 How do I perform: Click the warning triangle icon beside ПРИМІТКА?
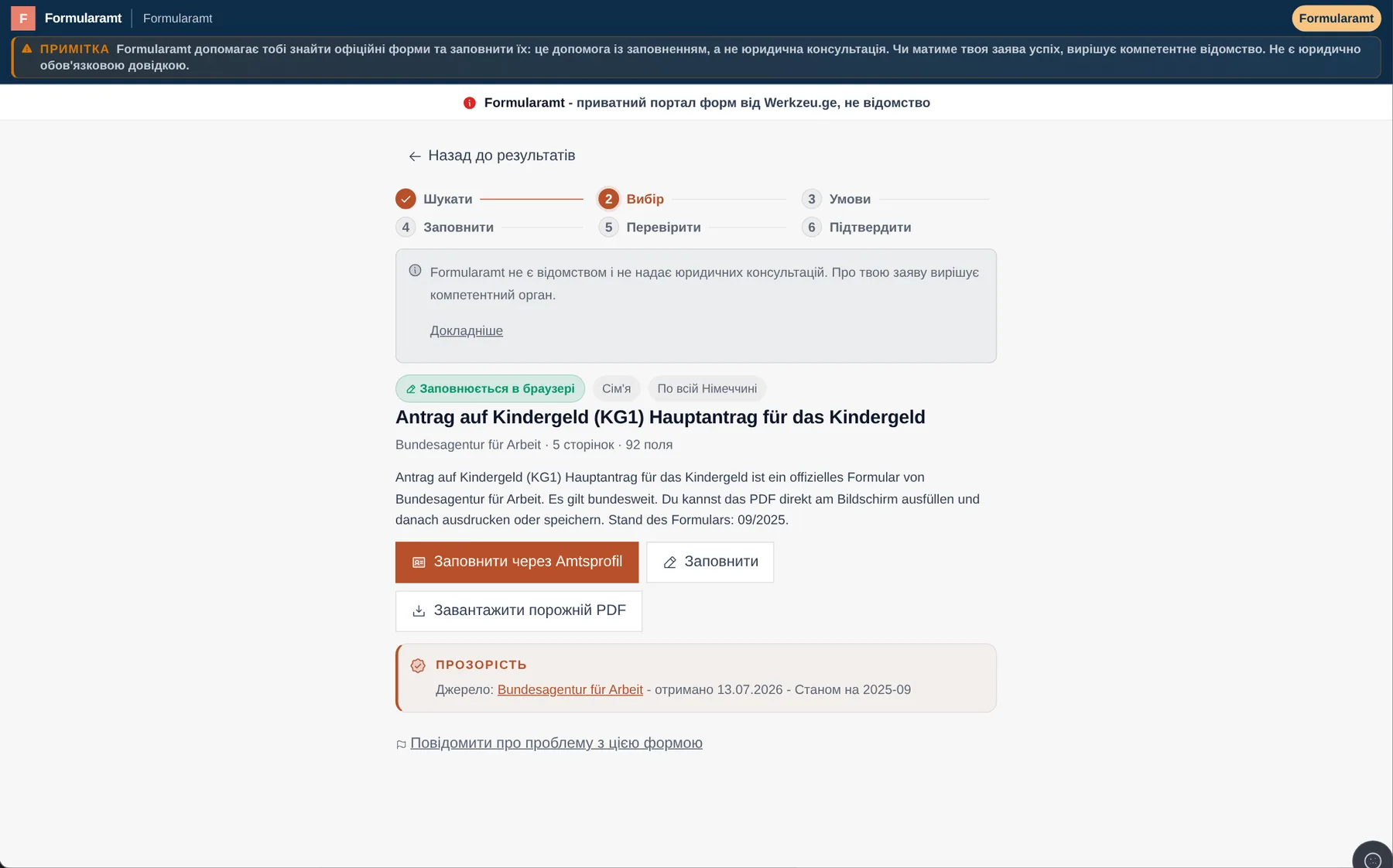coord(27,49)
